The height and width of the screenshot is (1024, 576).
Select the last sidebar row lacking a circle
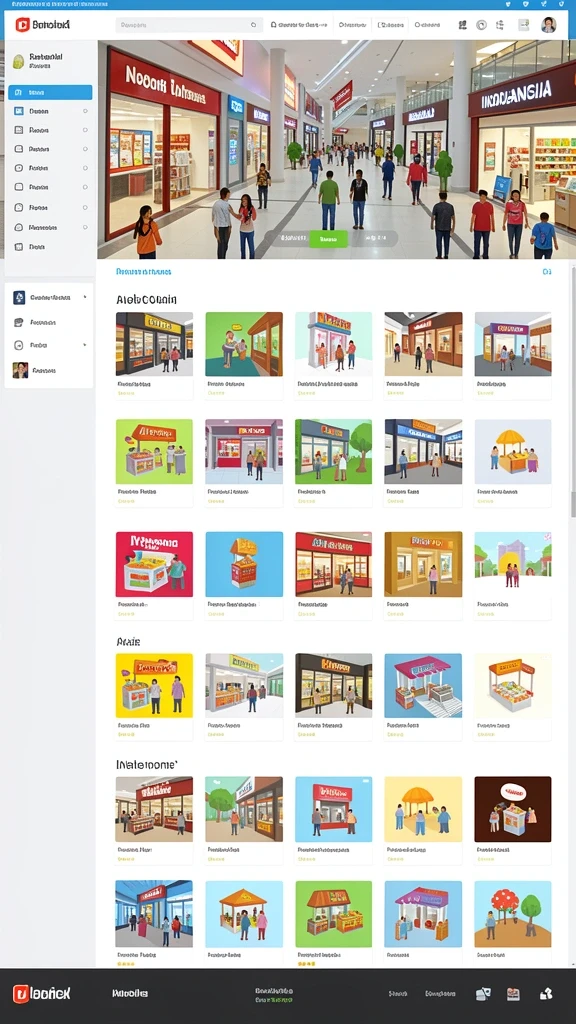coord(50,248)
